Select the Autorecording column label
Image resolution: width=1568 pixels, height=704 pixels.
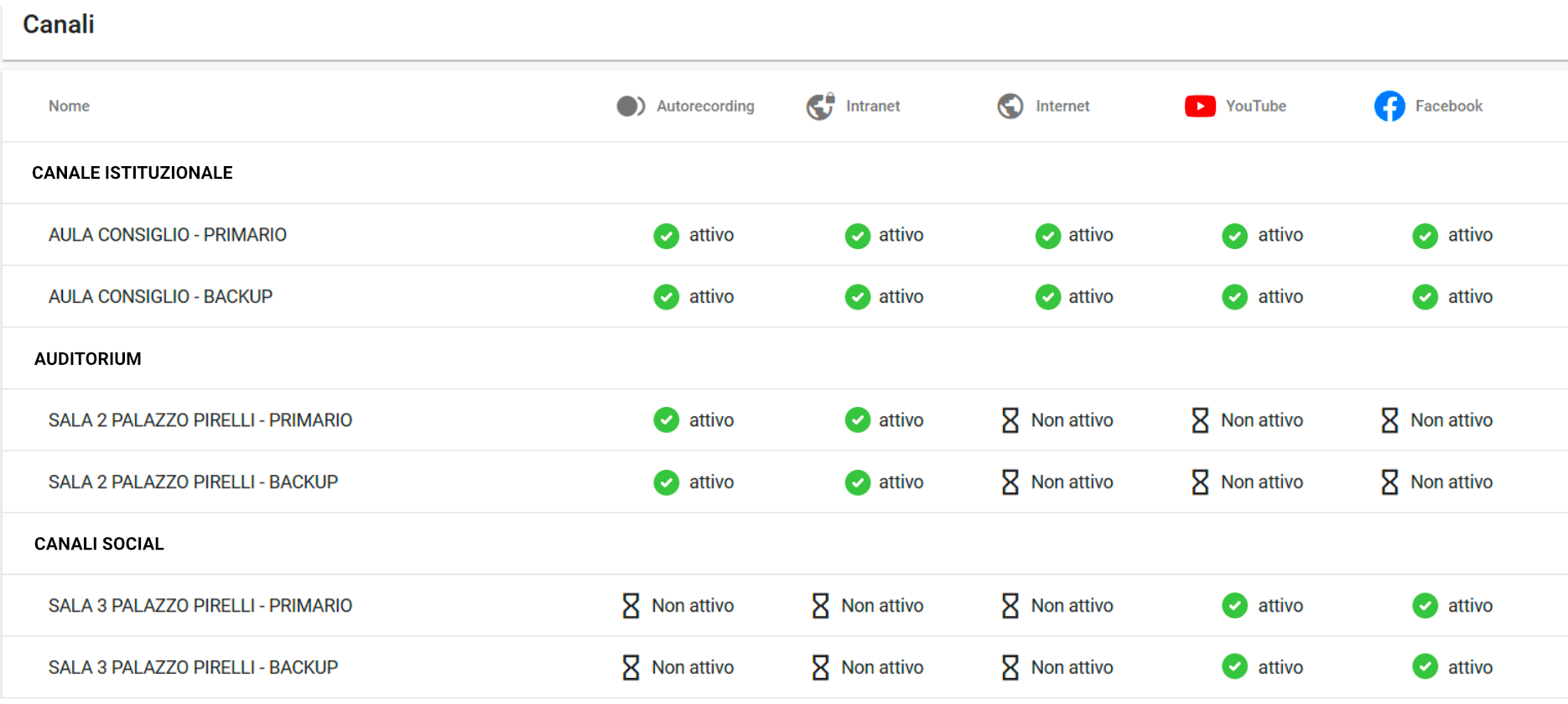click(x=705, y=107)
